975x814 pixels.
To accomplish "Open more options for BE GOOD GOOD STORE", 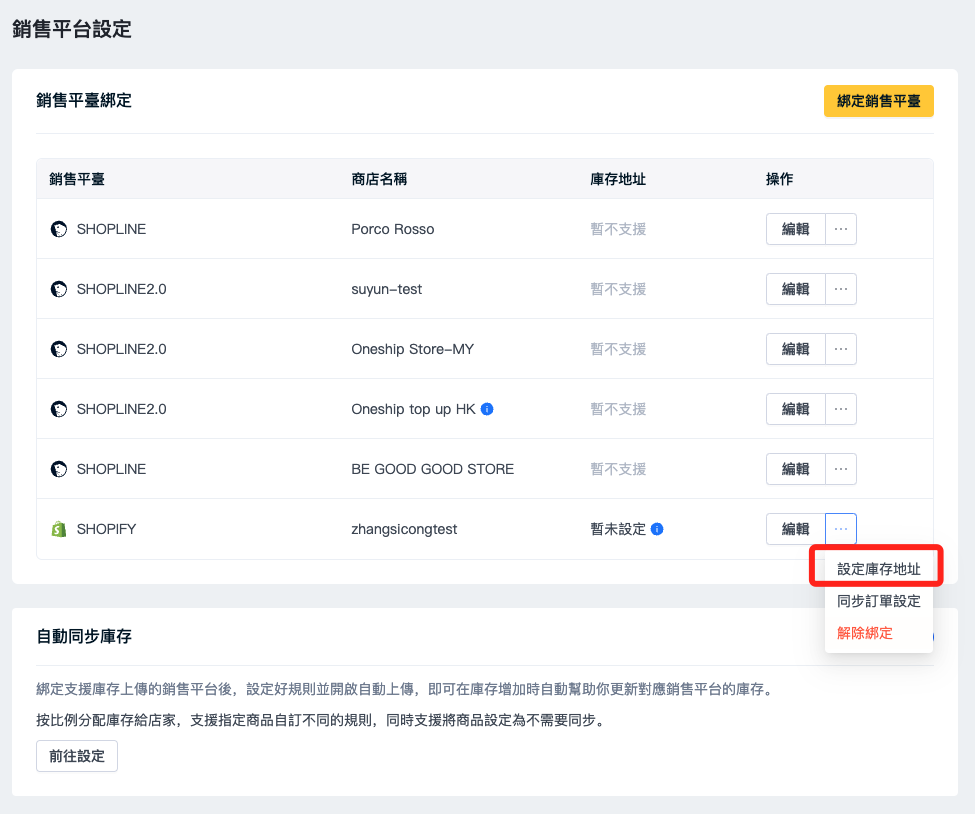I will [x=841, y=469].
